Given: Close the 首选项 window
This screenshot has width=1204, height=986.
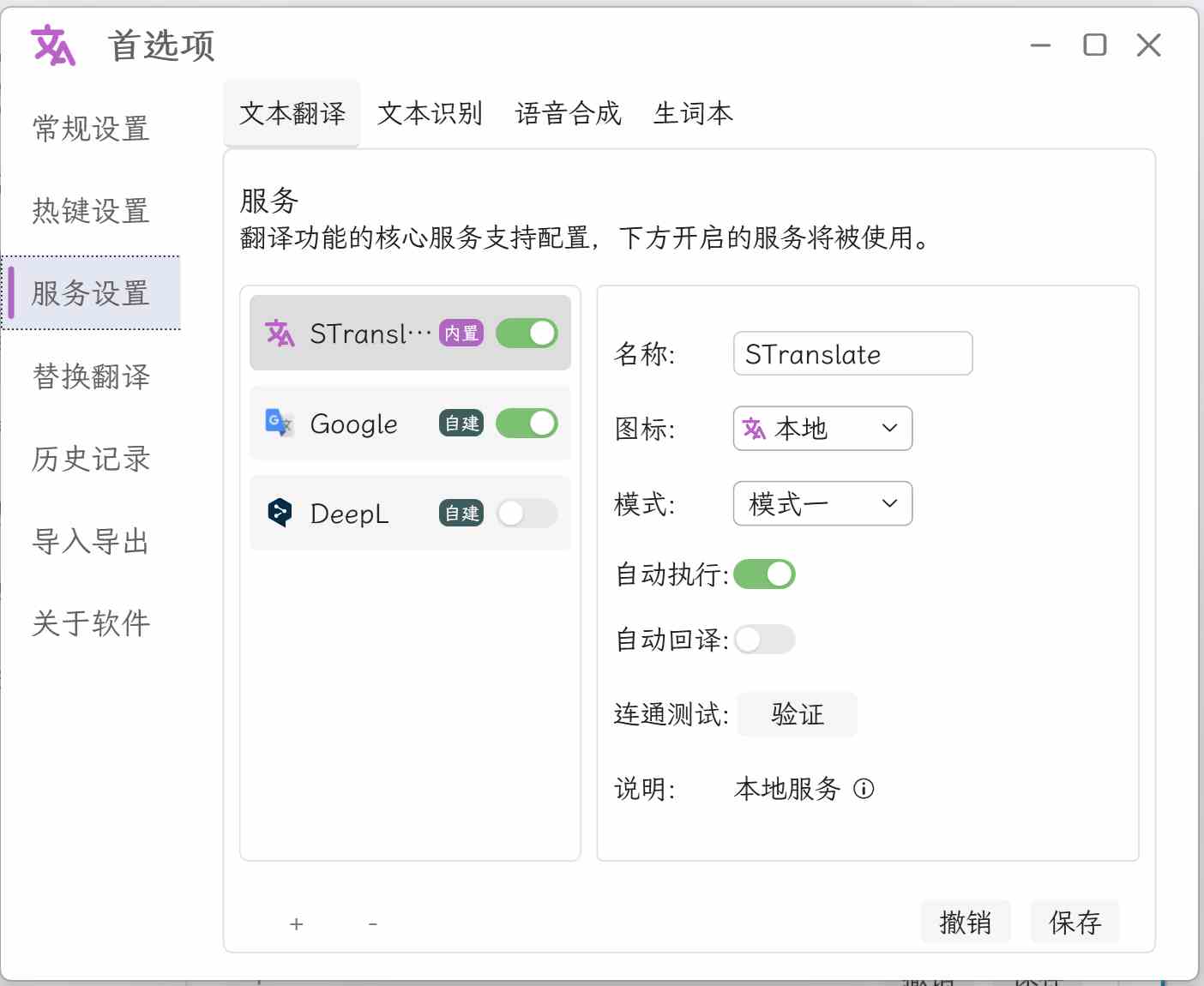Looking at the screenshot, I should point(1149,45).
